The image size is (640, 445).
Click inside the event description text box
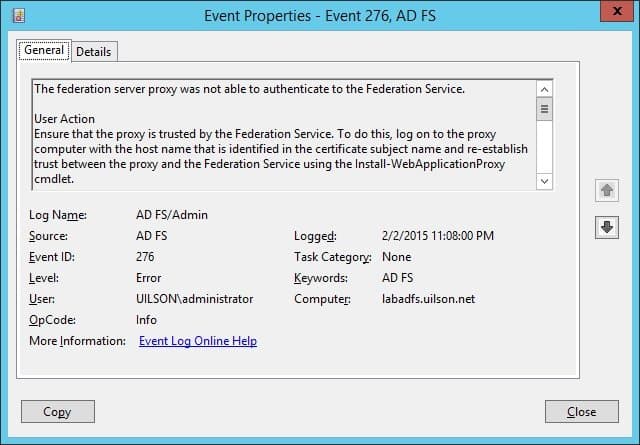tap(284, 135)
